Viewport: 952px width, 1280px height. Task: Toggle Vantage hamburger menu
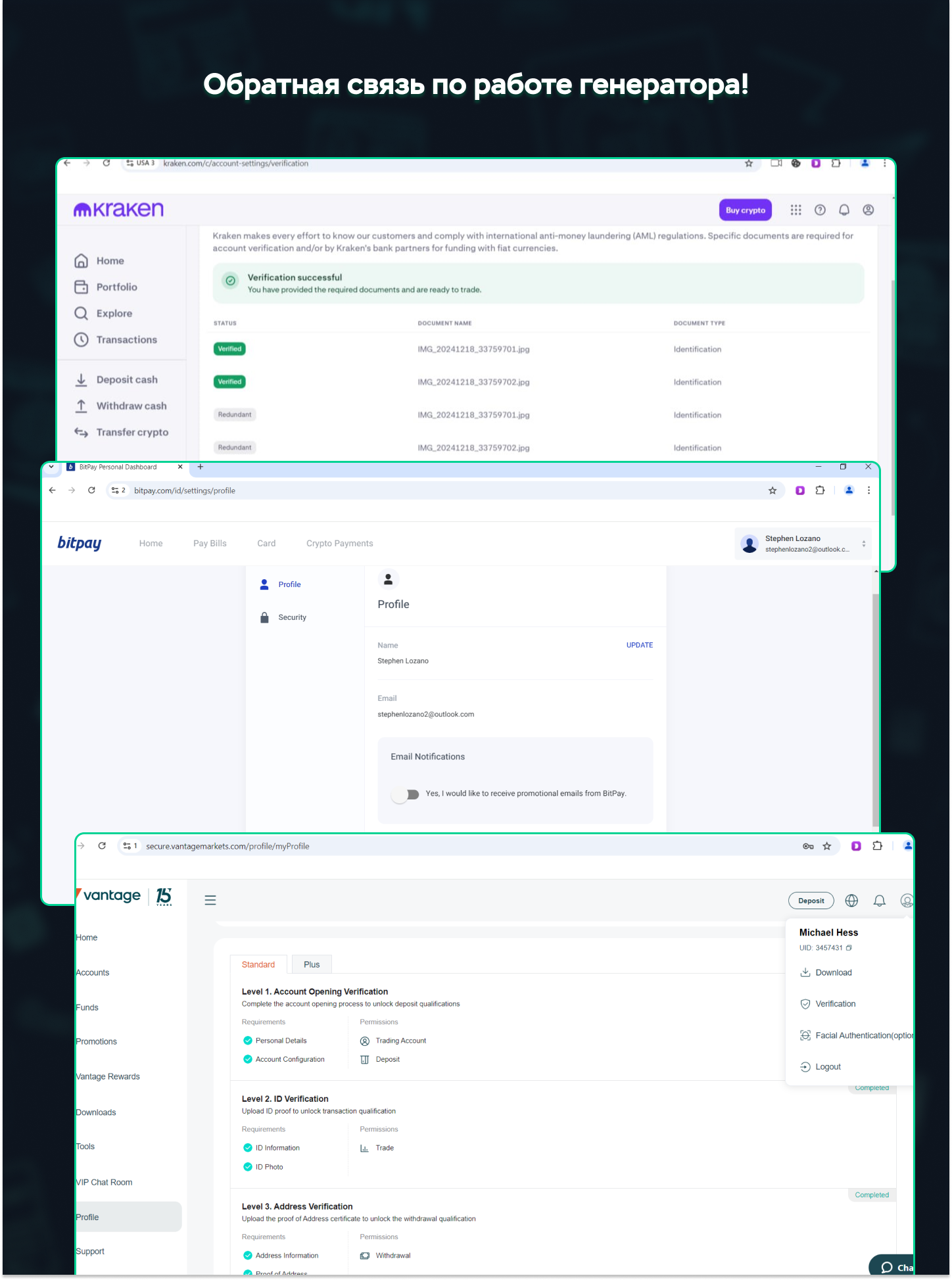tap(210, 901)
